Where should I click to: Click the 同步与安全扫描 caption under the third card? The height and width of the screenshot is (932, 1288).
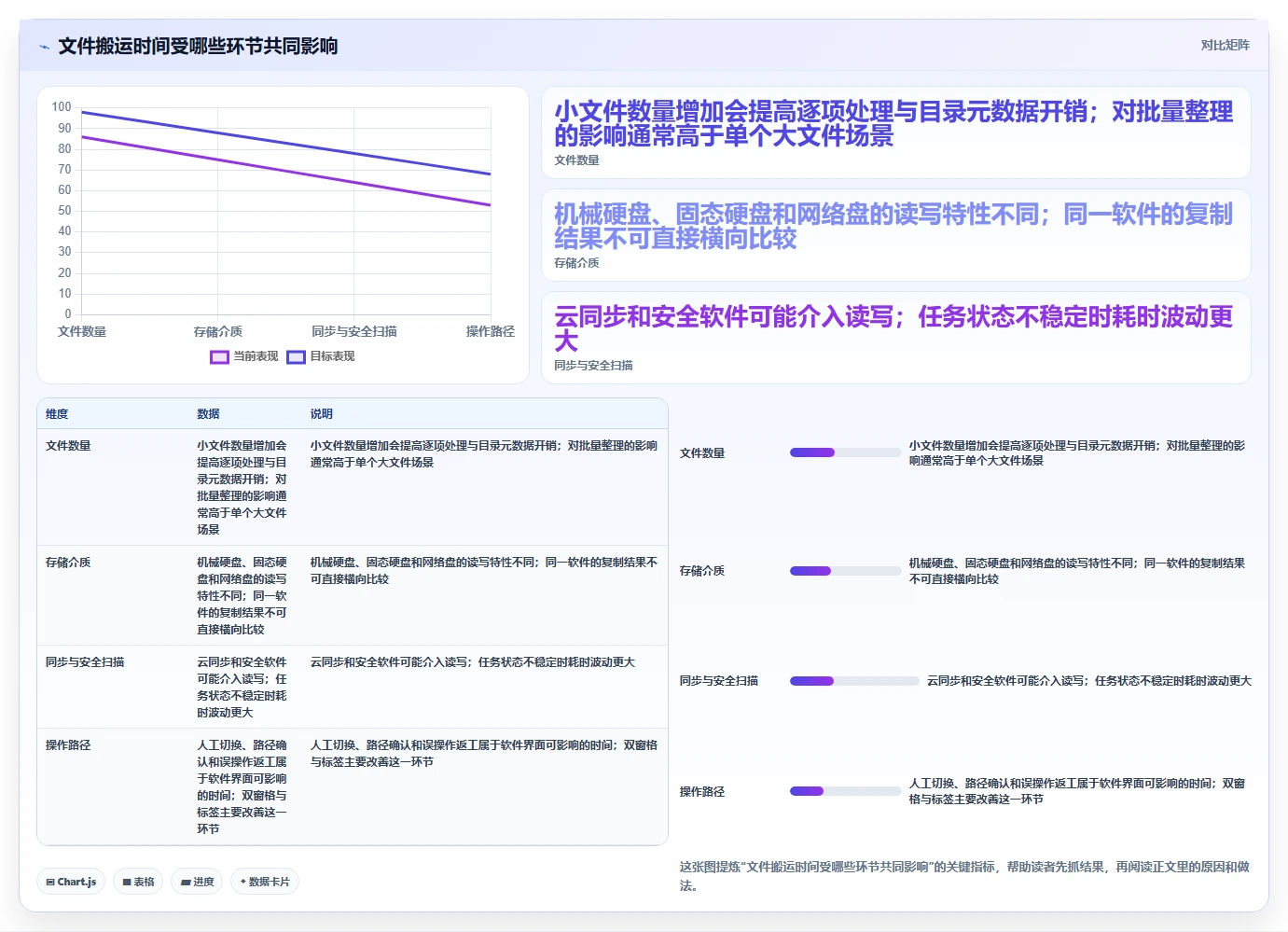pos(593,366)
